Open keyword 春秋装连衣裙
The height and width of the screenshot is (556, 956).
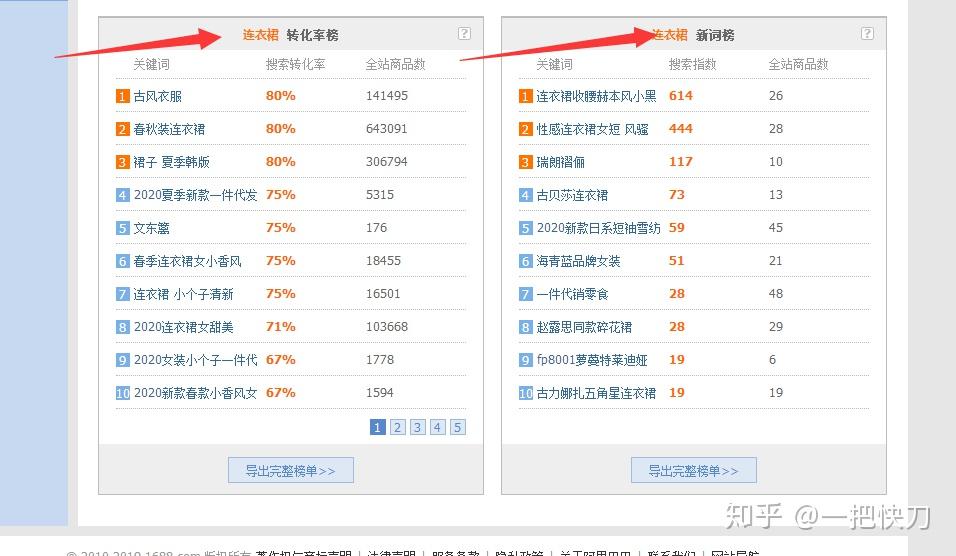pyautogui.click(x=169, y=129)
